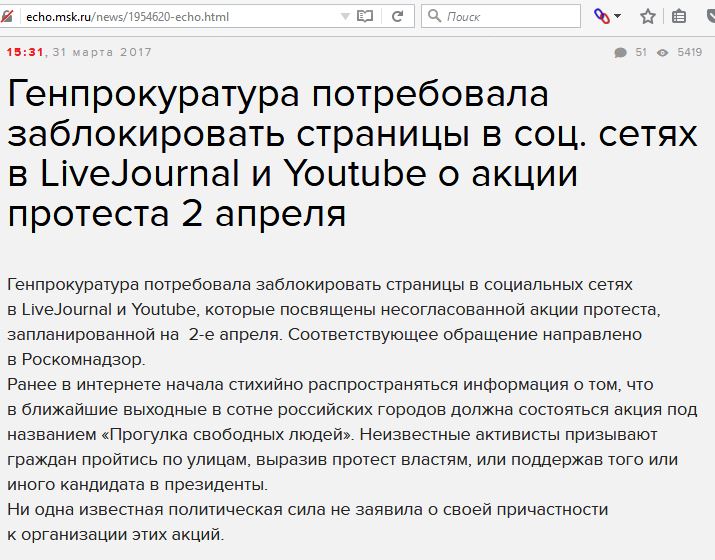Click the view count 5419
The image size is (715, 560).
(x=689, y=52)
